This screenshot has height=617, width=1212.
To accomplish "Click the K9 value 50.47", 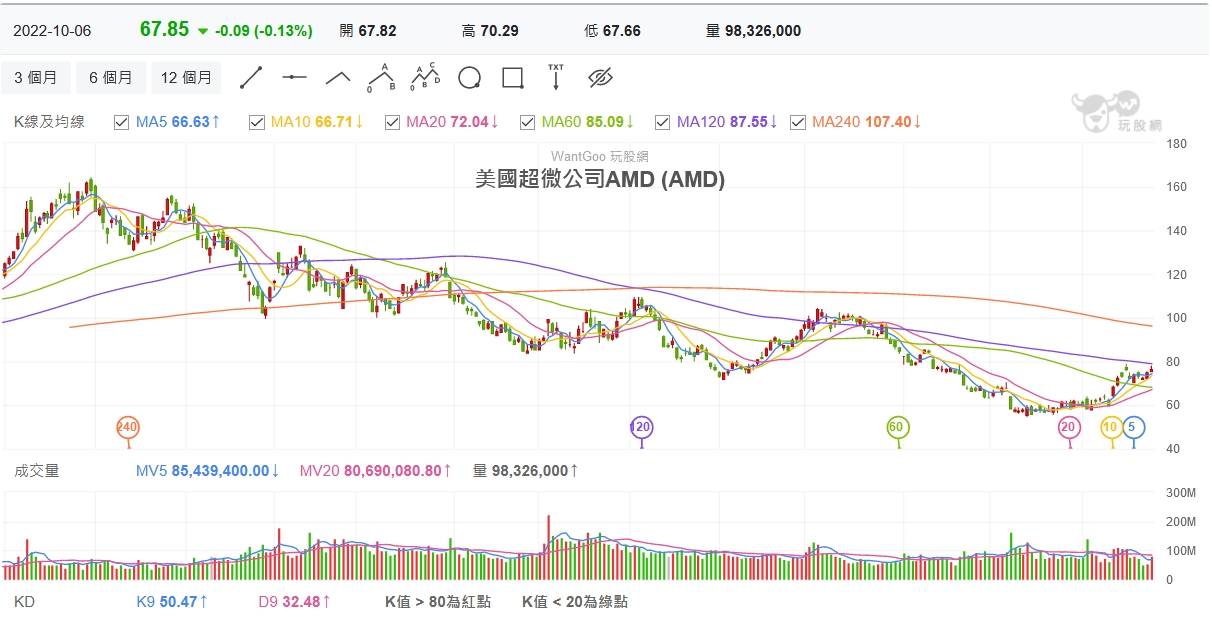I will click(x=179, y=602).
